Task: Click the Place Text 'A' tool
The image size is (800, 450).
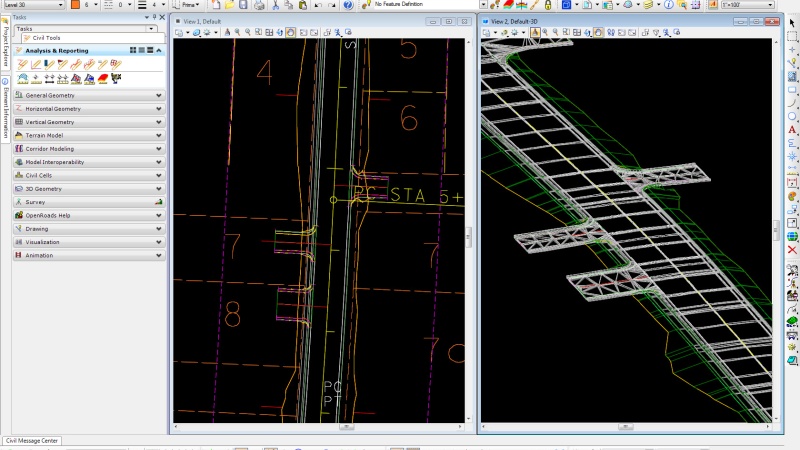Action: [x=792, y=129]
